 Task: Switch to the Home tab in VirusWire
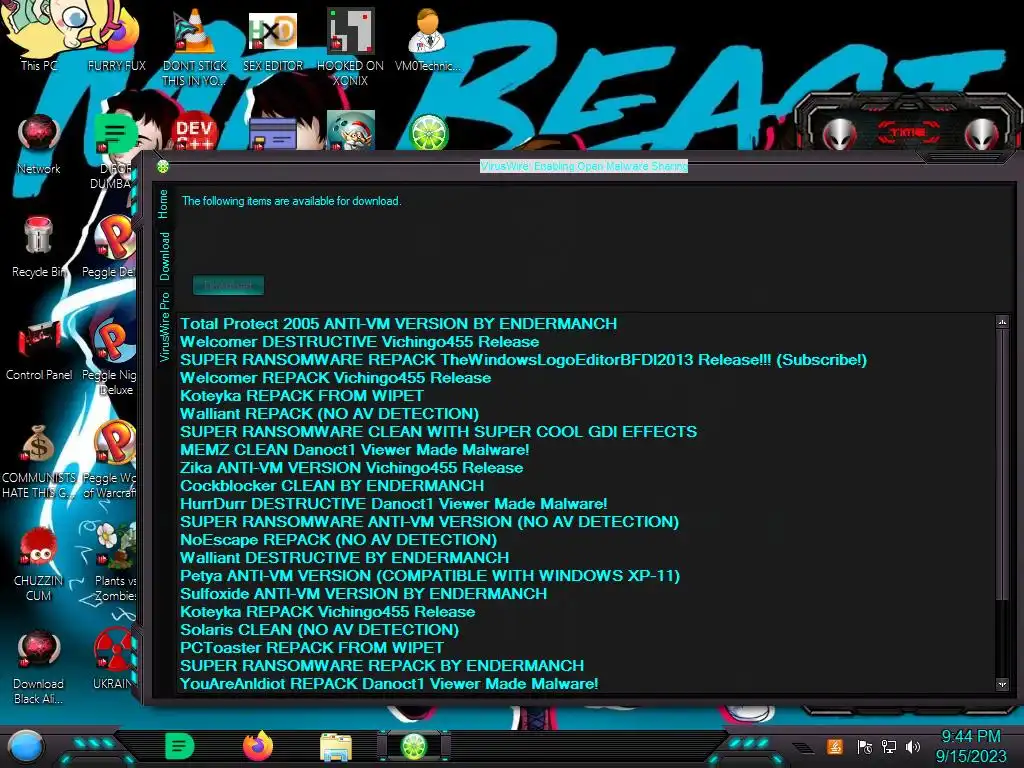click(163, 204)
